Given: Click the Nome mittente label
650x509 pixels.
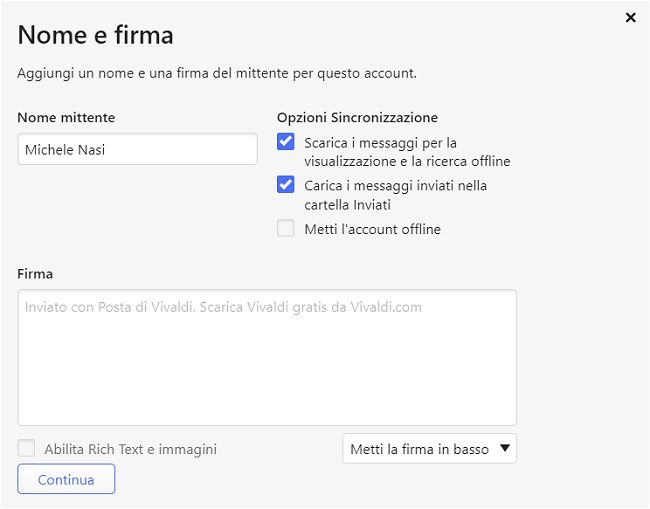Looking at the screenshot, I should point(66,118).
